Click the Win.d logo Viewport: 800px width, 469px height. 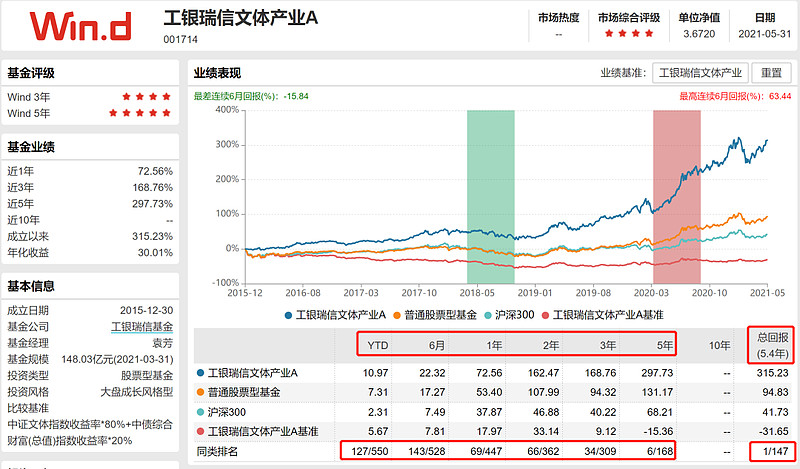click(x=80, y=26)
